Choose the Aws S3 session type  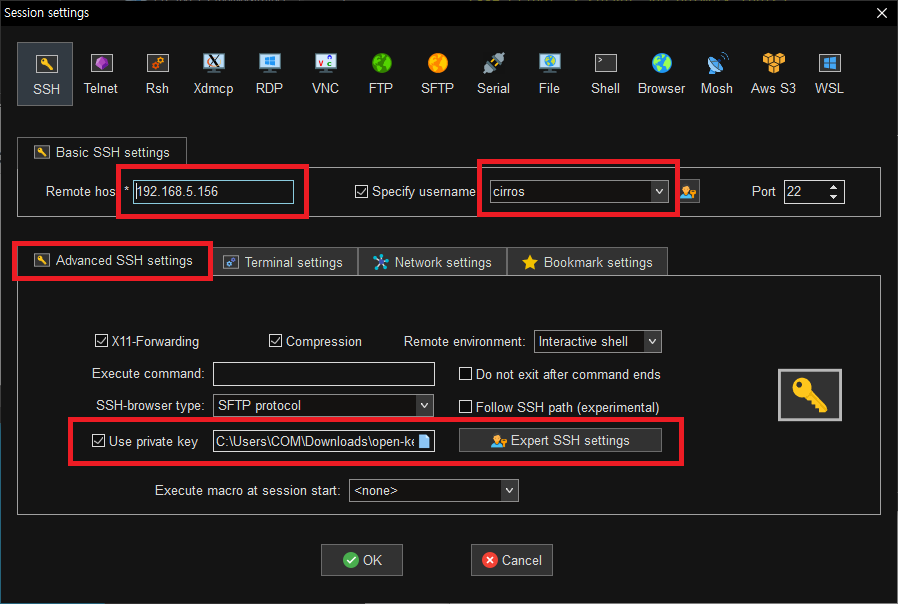tap(773, 74)
